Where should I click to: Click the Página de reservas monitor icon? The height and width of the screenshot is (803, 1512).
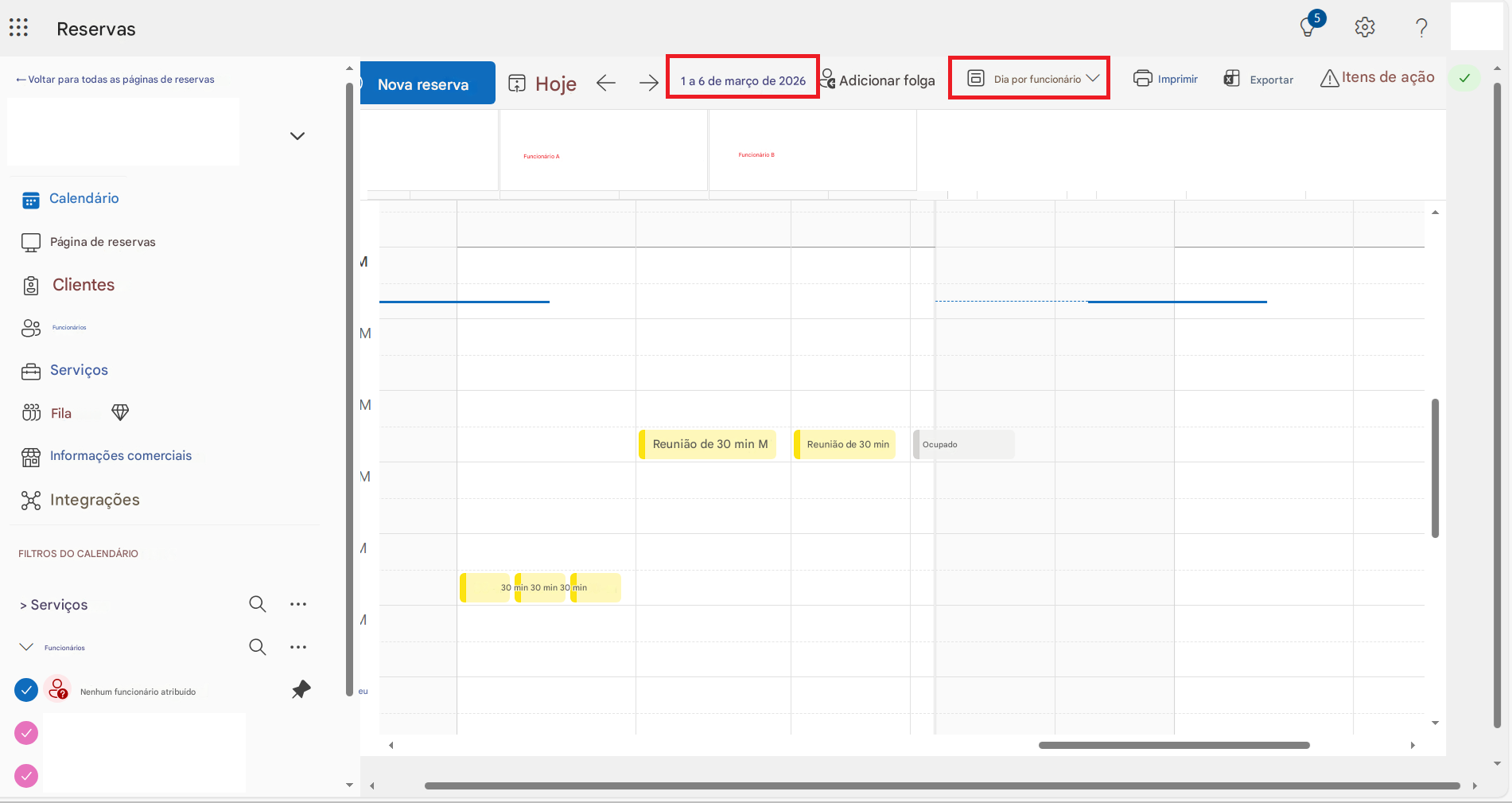(31, 243)
